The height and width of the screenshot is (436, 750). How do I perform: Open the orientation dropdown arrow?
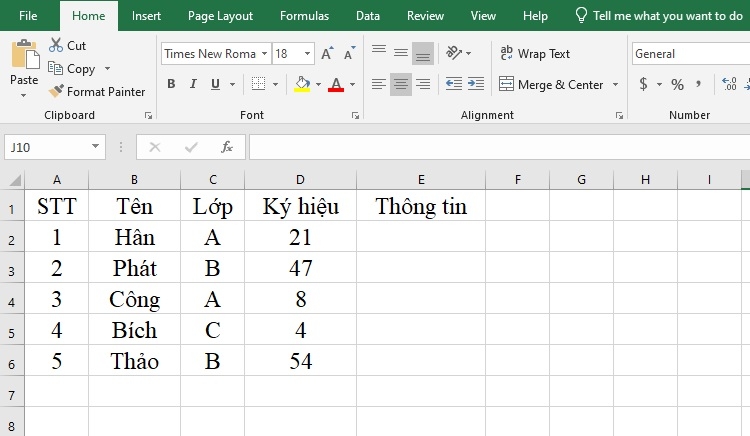[x=468, y=53]
